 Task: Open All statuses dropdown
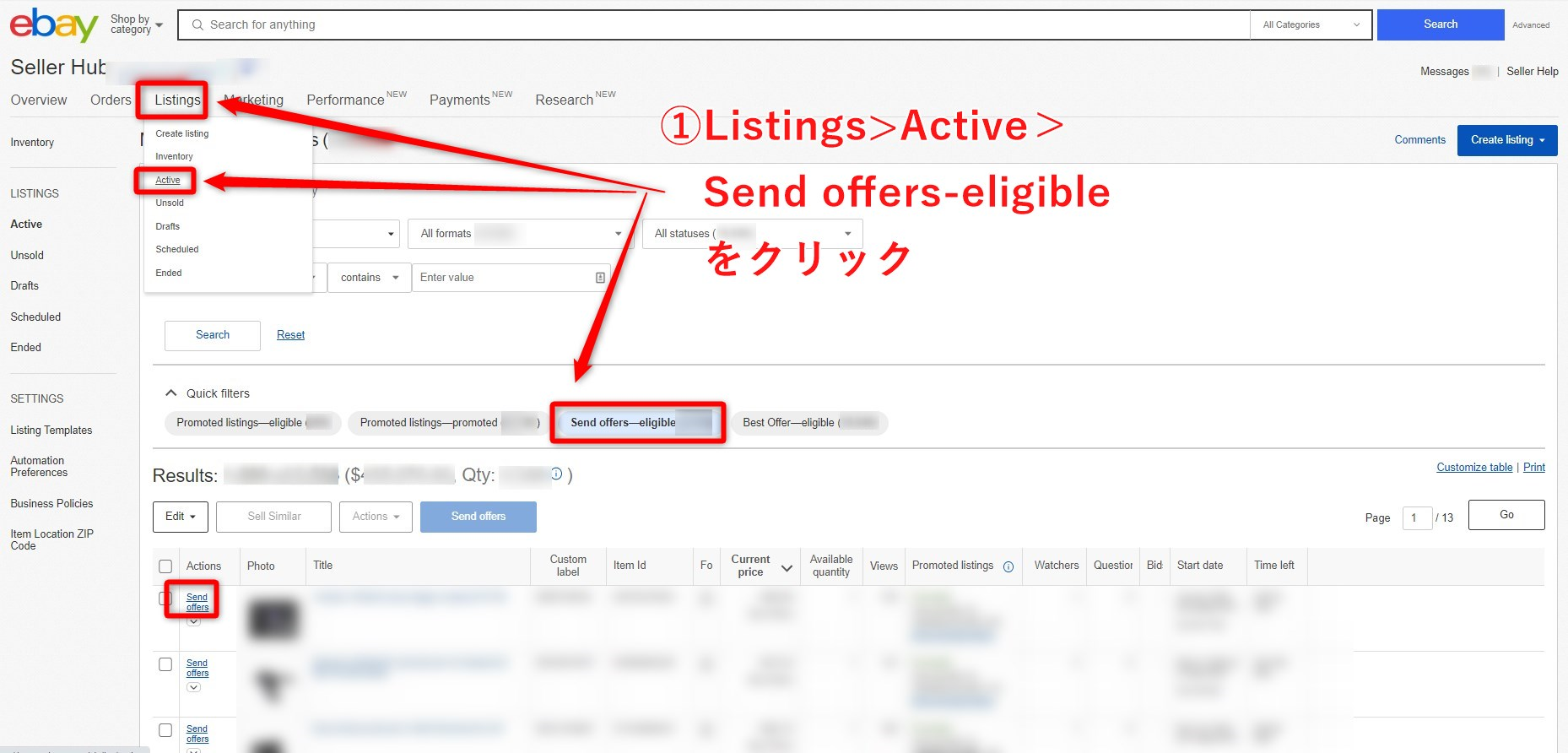click(753, 234)
